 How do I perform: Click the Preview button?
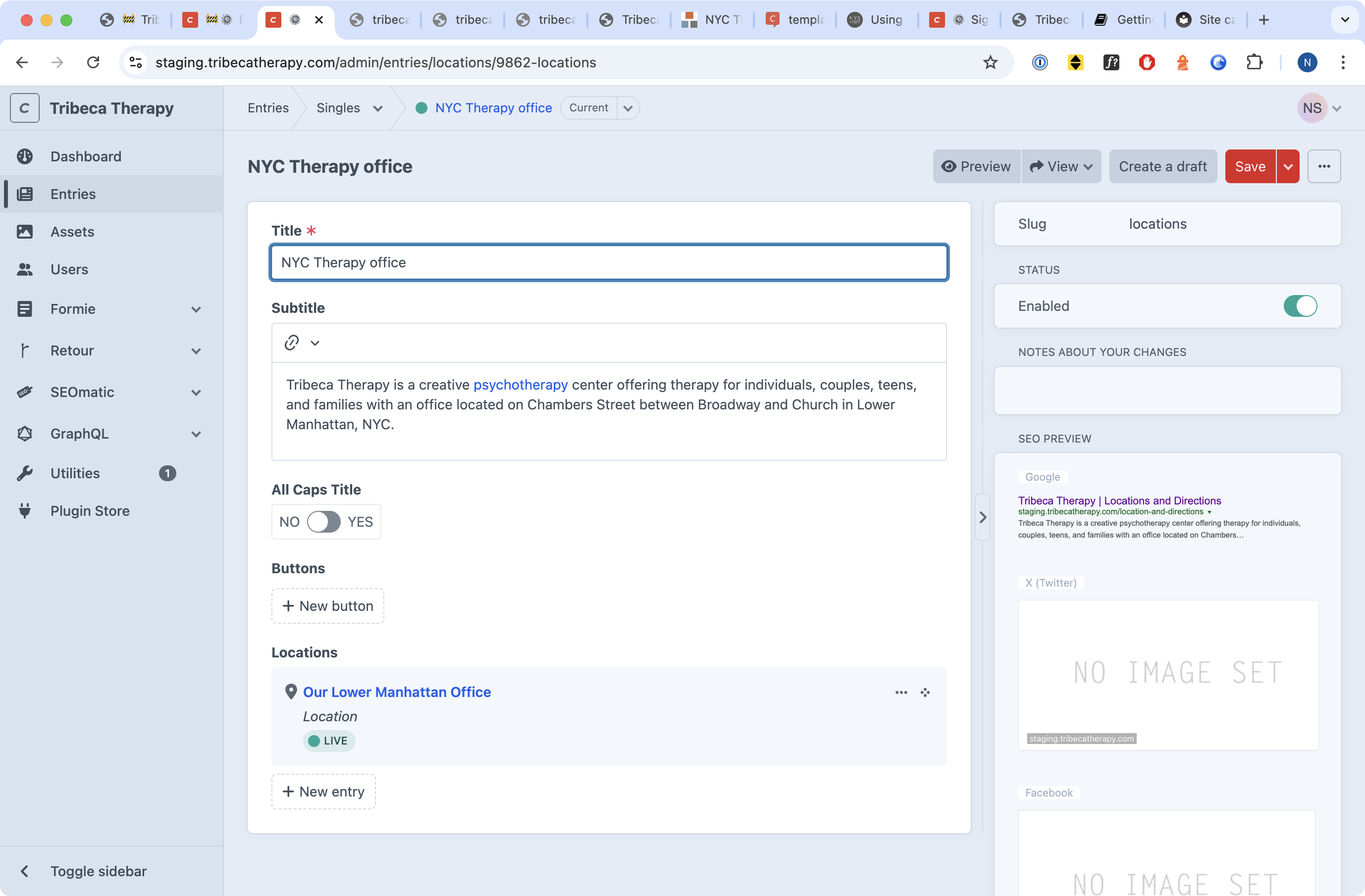pyautogui.click(x=977, y=166)
